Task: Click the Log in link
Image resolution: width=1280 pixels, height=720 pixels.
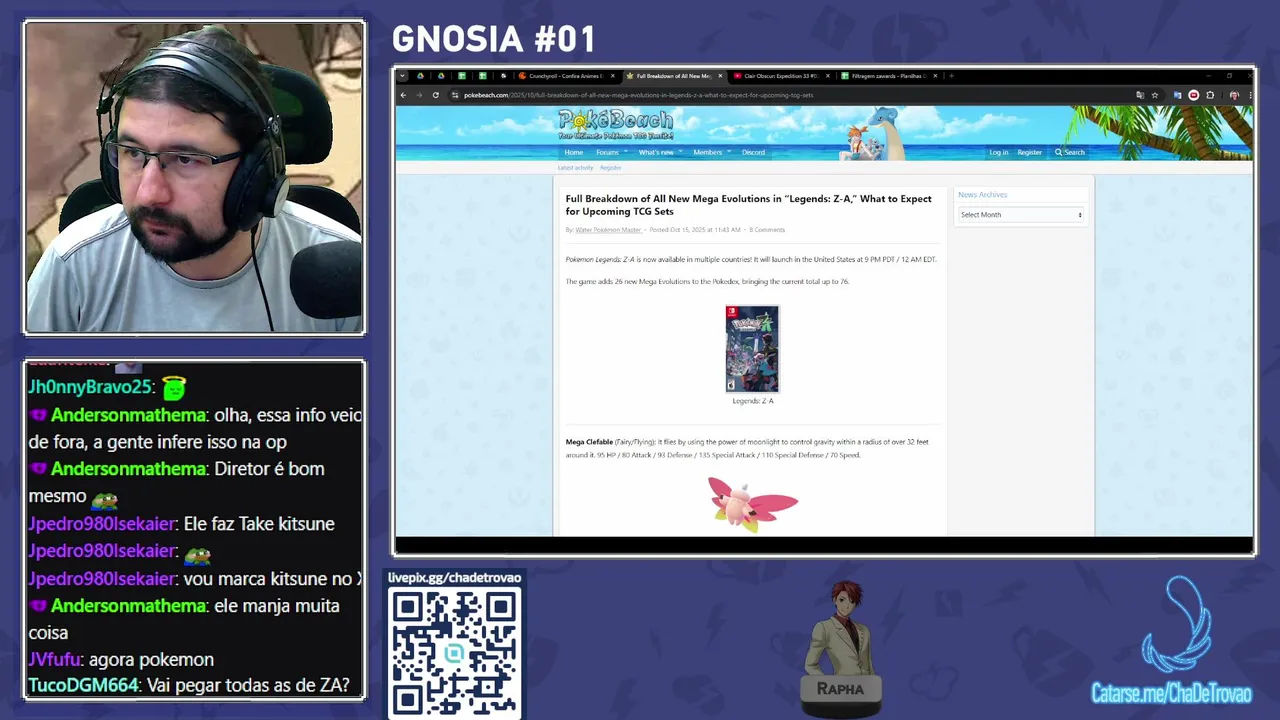Action: pyautogui.click(x=999, y=152)
